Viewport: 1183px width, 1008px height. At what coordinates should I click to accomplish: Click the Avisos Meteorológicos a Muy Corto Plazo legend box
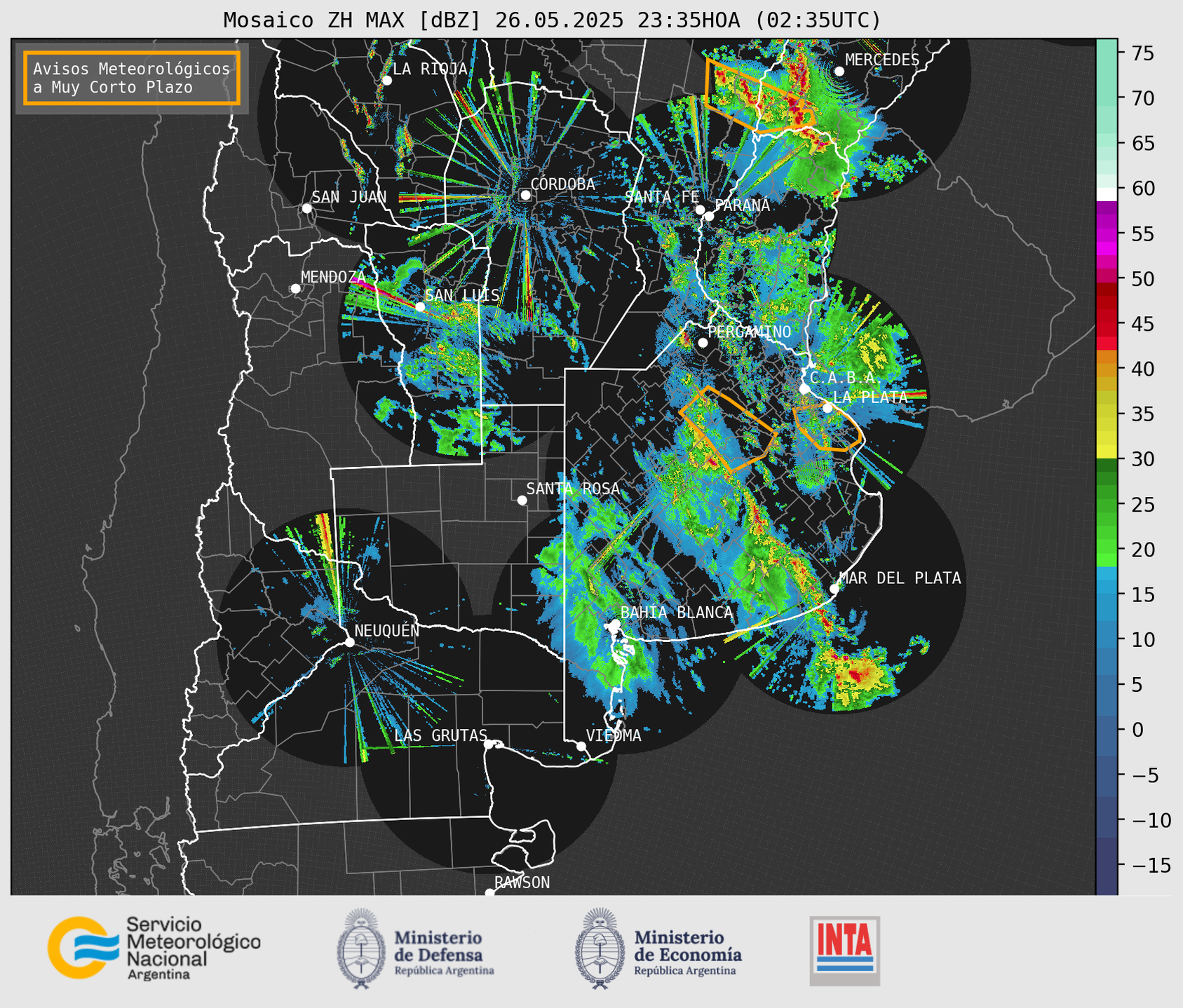132,78
